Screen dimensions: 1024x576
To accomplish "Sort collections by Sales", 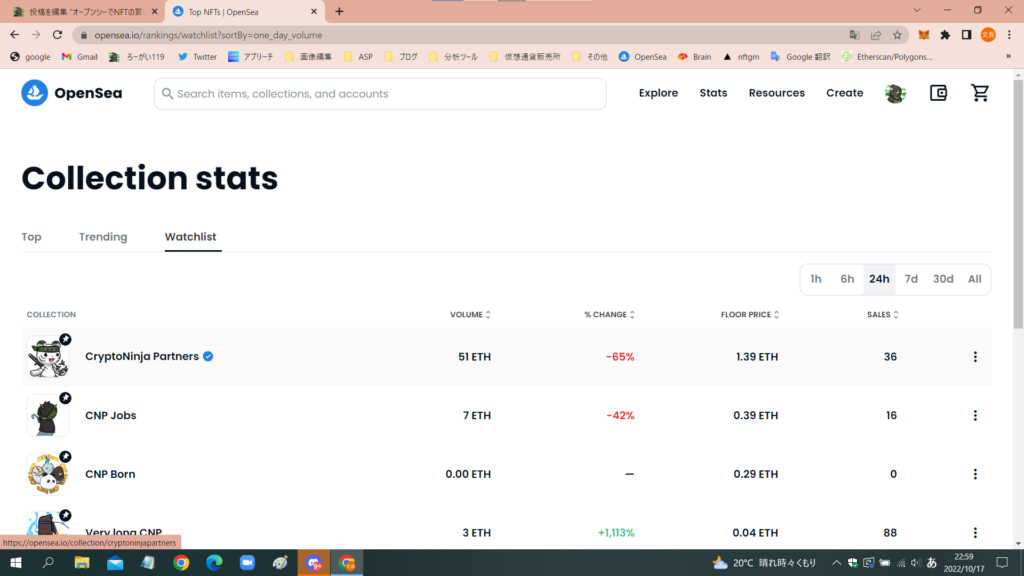I will coord(882,315).
